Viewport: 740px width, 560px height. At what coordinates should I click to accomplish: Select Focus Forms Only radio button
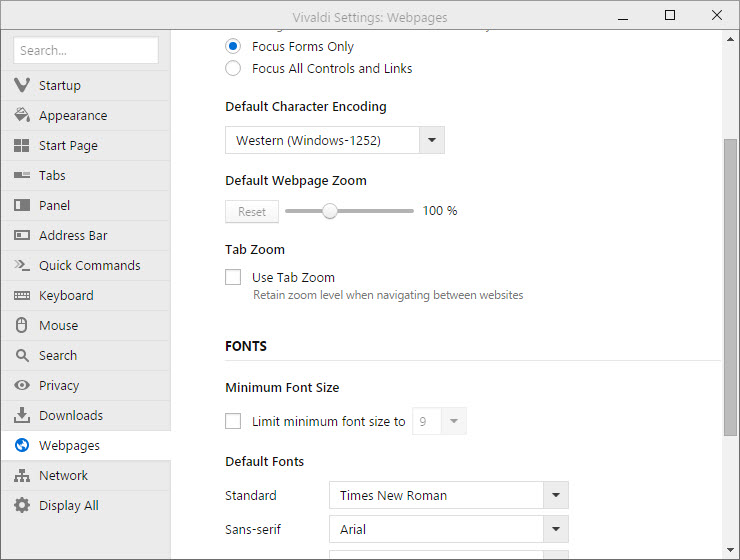[233, 46]
